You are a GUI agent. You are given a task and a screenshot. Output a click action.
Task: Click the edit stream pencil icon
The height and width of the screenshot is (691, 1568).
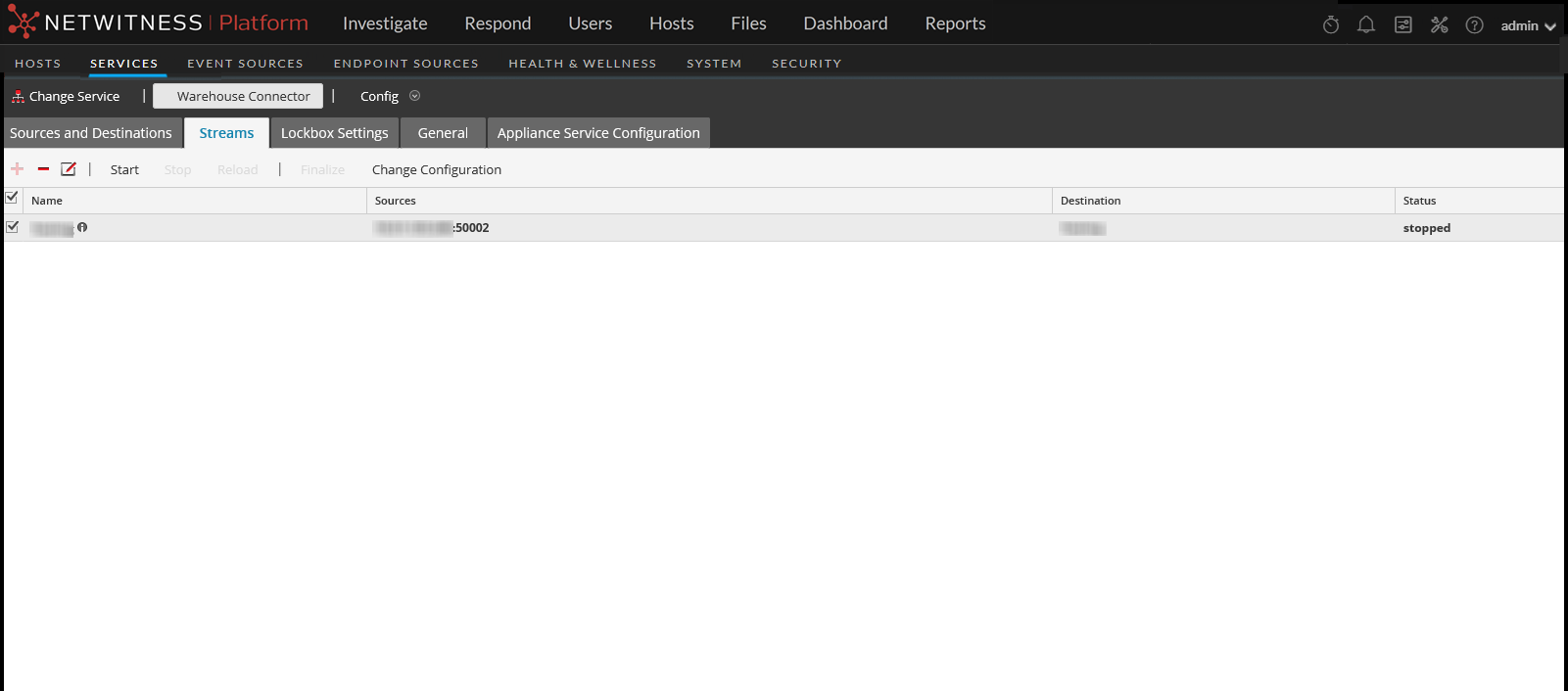(x=69, y=169)
